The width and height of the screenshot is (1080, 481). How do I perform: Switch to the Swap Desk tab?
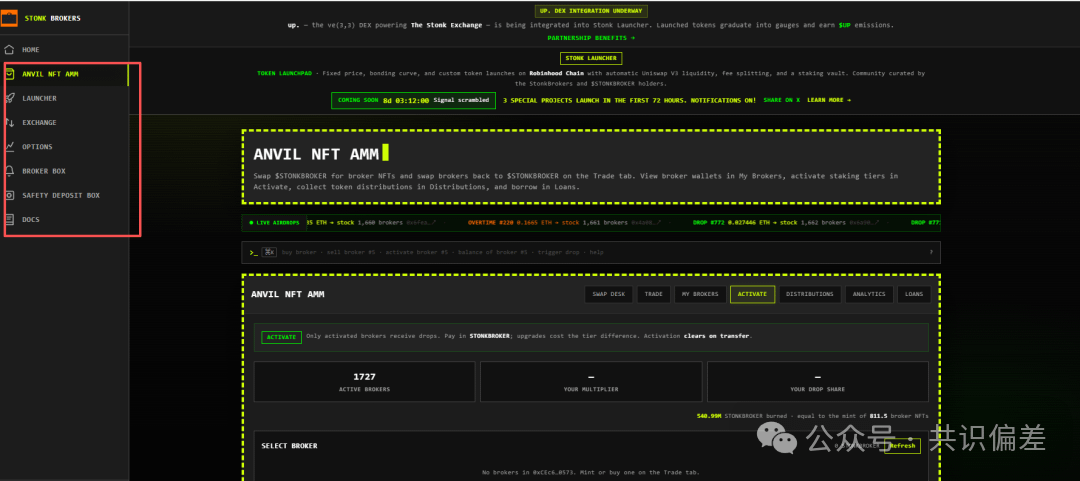(609, 294)
